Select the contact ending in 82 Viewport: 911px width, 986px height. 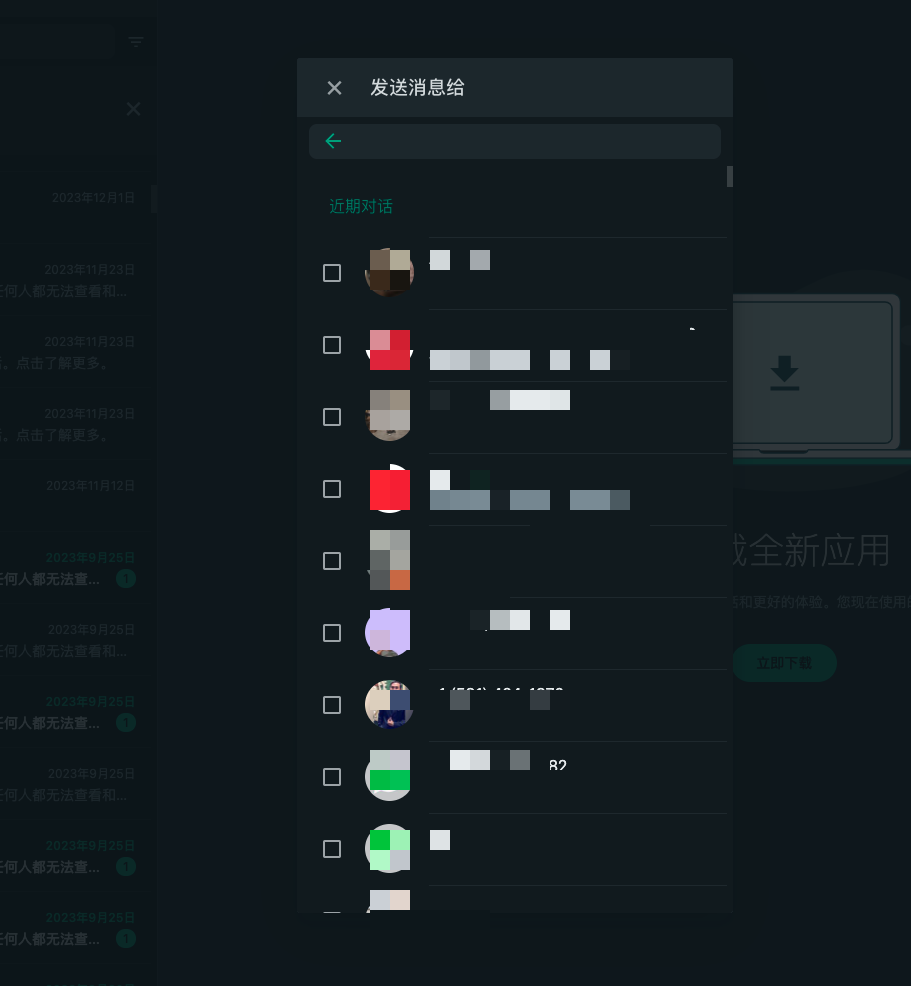[332, 777]
